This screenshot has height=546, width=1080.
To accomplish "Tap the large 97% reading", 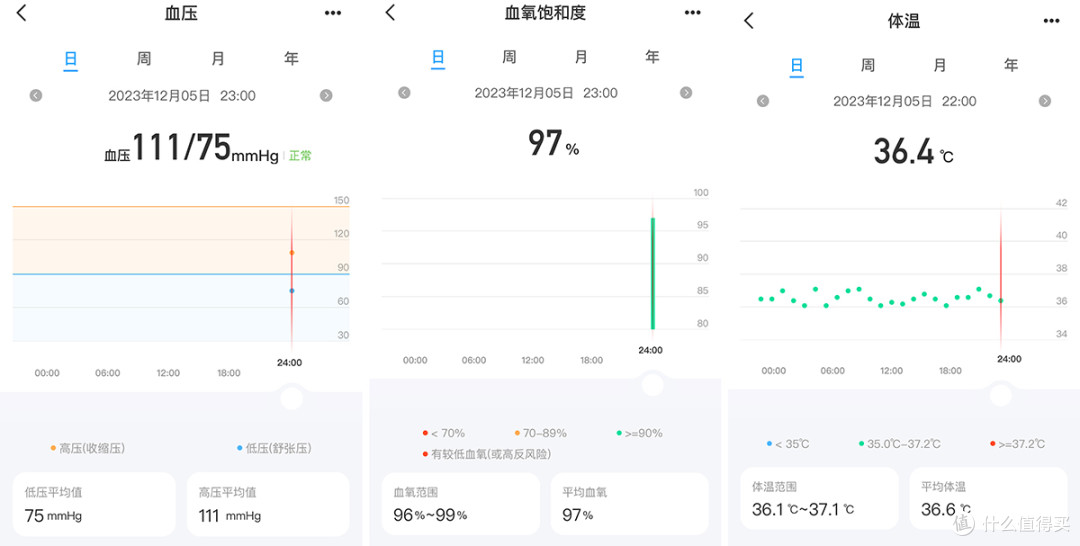I will click(x=553, y=143).
